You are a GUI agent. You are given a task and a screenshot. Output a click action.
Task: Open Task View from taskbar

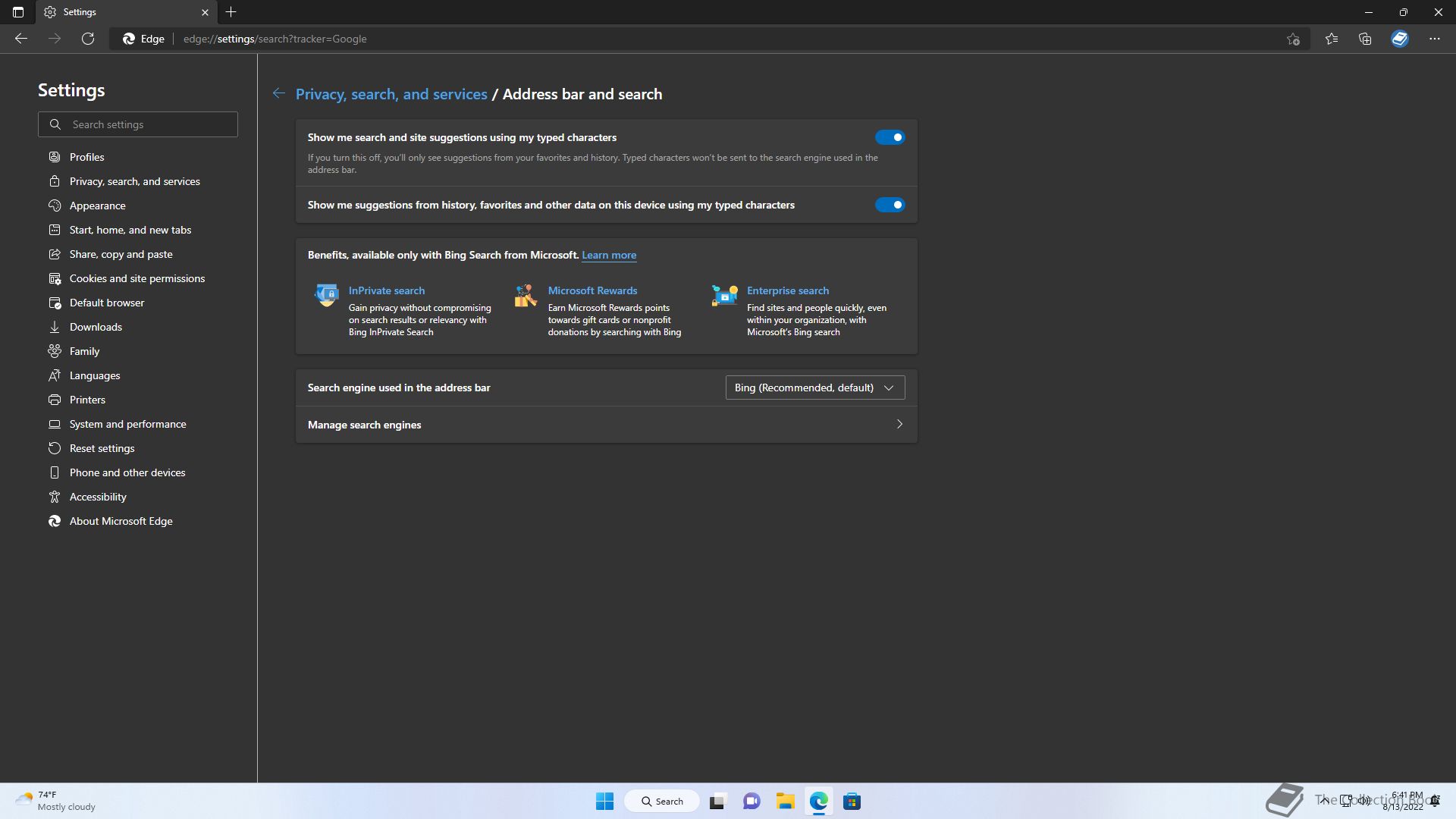point(718,801)
